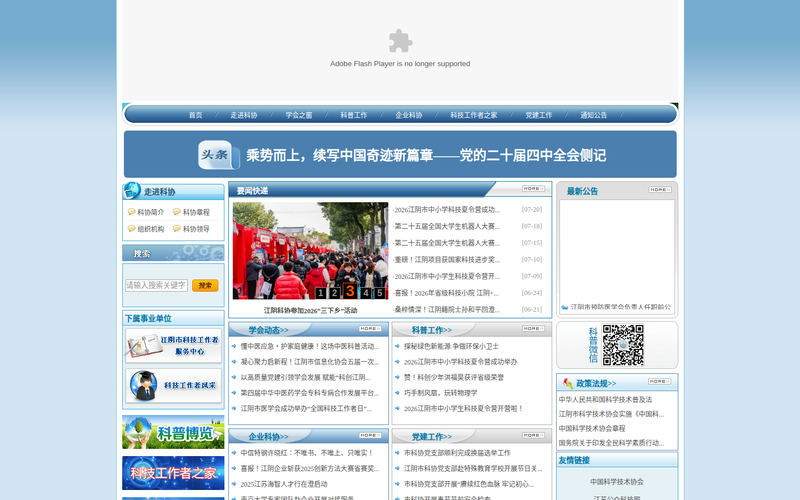Open the news item dated 07-20
The height and width of the screenshot is (500, 800).
447,210
